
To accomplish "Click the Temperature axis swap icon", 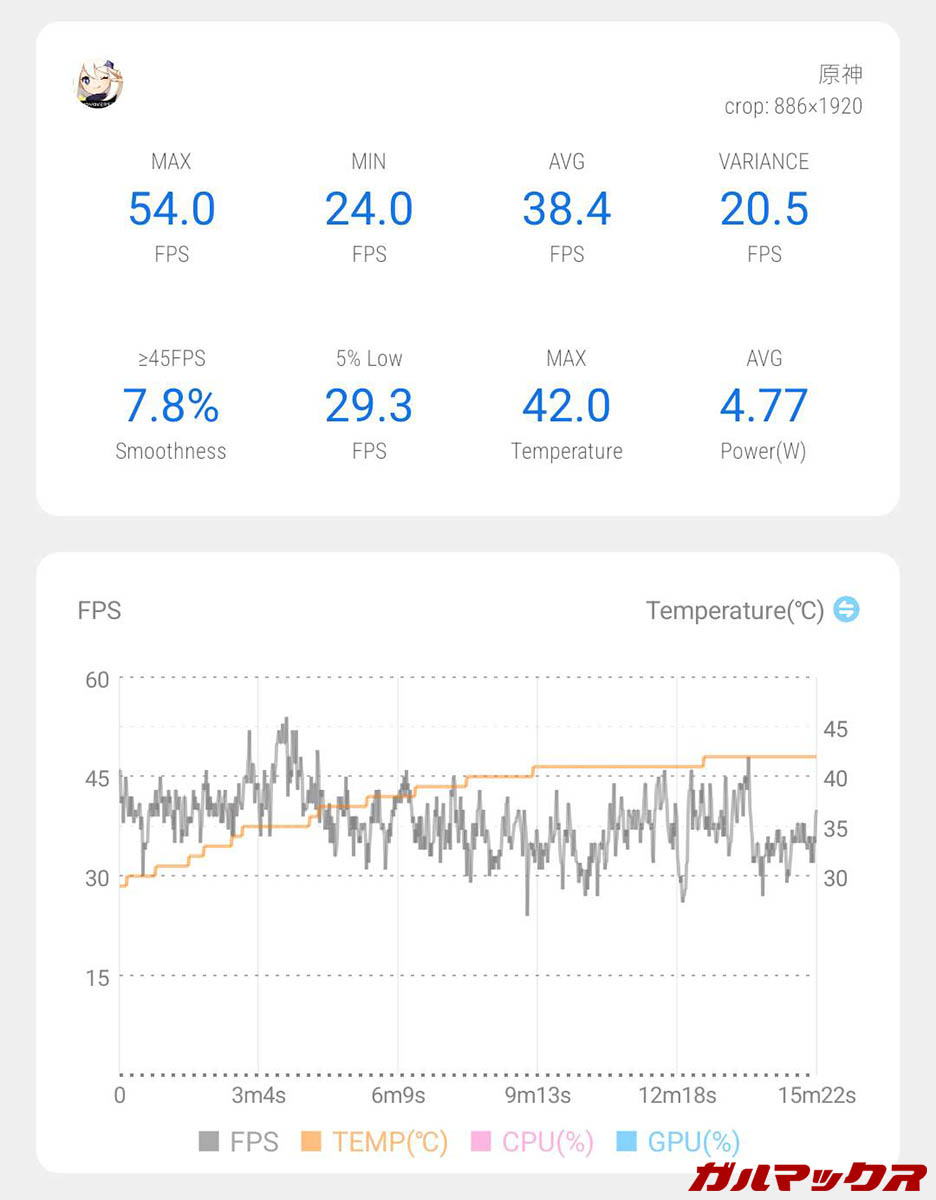I will (x=846, y=609).
